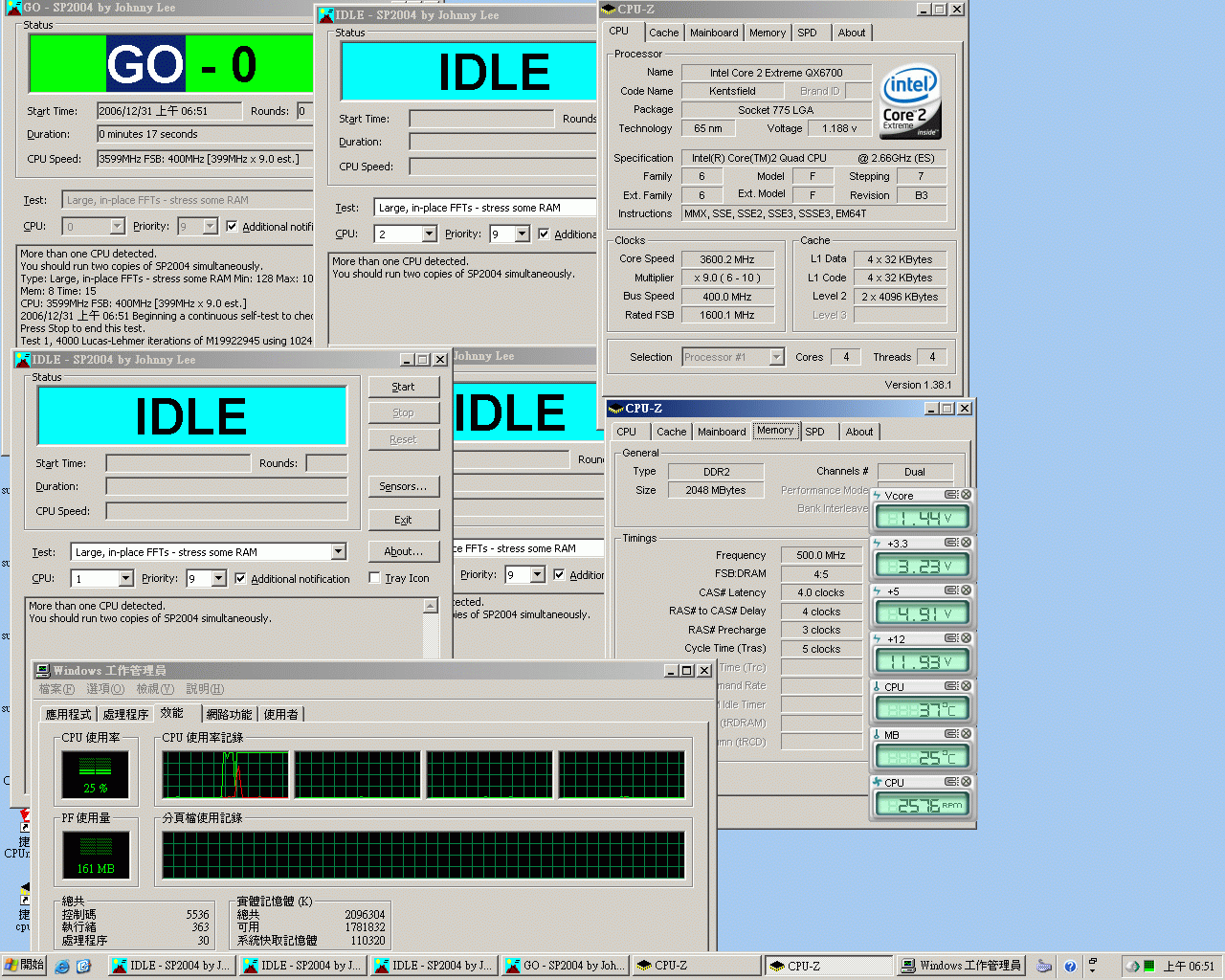Open 檢視(V) menu in Task Manager
Image resolution: width=1225 pixels, height=980 pixels.
click(x=155, y=689)
